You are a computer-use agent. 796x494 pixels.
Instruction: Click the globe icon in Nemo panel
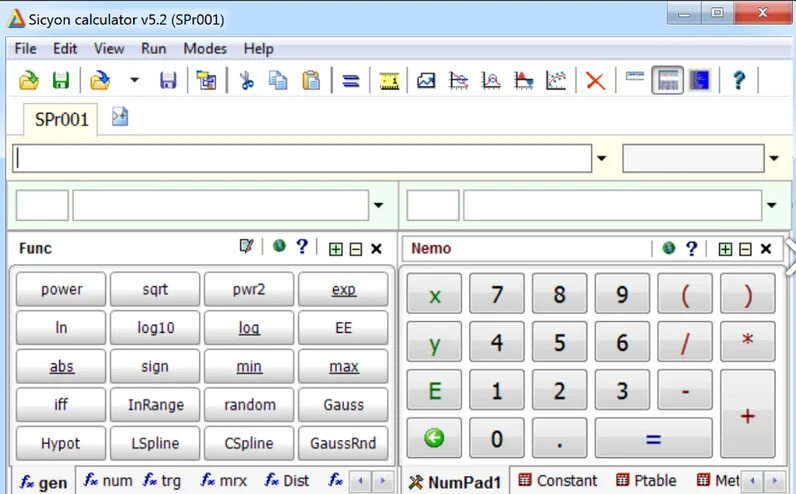(669, 248)
